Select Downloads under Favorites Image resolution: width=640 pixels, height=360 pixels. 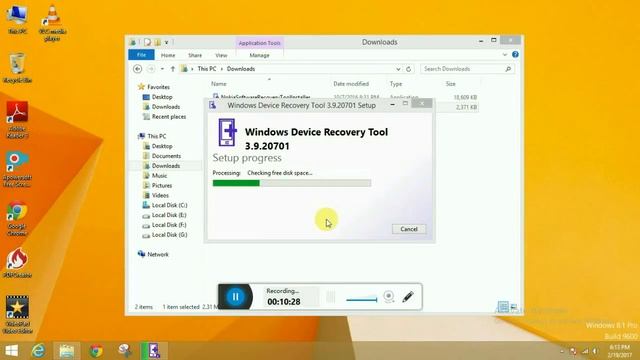(166, 107)
